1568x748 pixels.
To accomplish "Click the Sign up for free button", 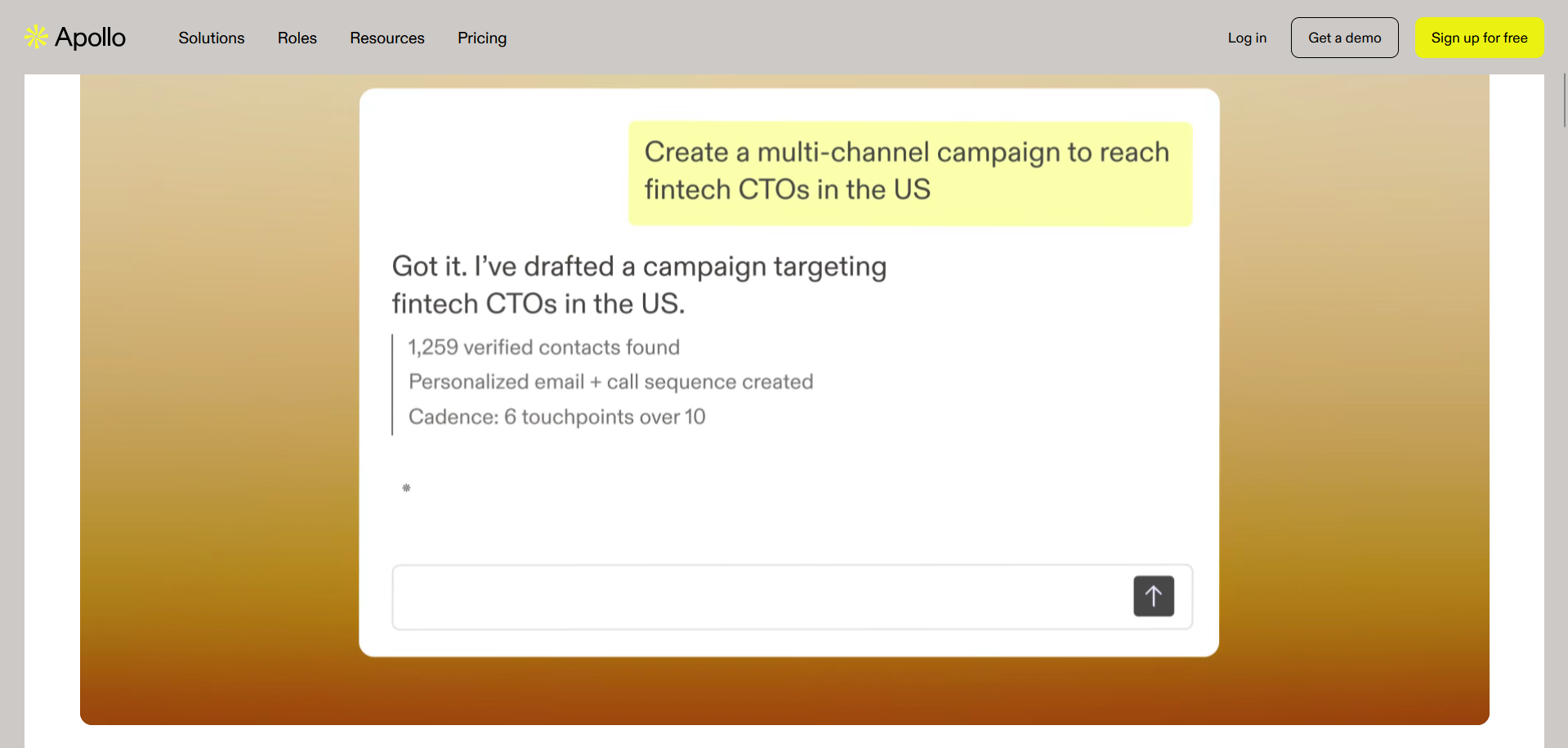I will point(1479,38).
